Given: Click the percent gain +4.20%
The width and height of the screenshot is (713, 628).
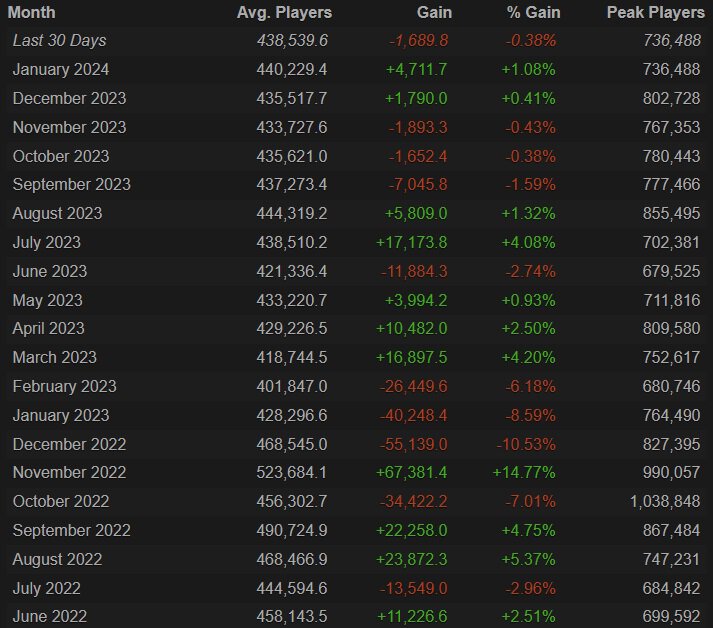Looking at the screenshot, I should coord(528,357).
